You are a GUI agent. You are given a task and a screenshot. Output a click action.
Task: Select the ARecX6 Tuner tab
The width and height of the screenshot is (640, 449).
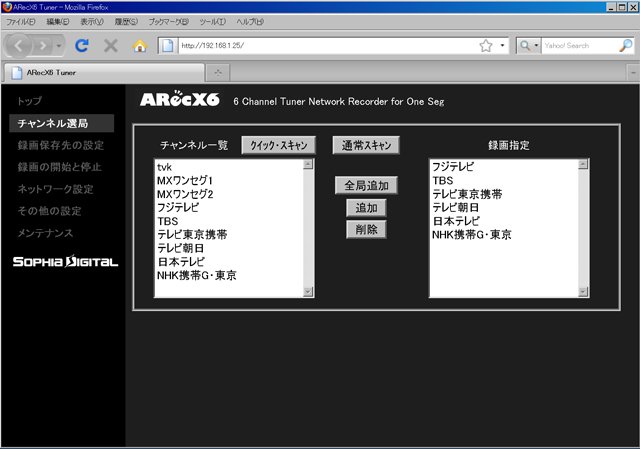coord(104,73)
